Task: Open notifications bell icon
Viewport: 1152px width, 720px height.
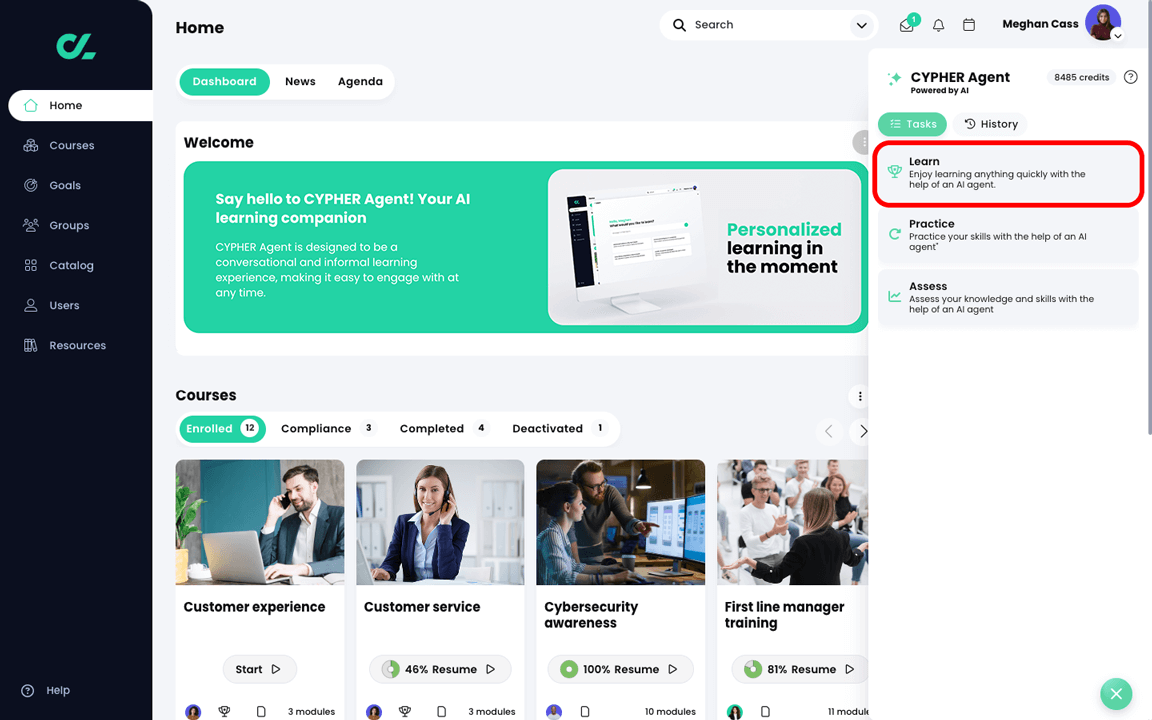Action: click(x=938, y=25)
